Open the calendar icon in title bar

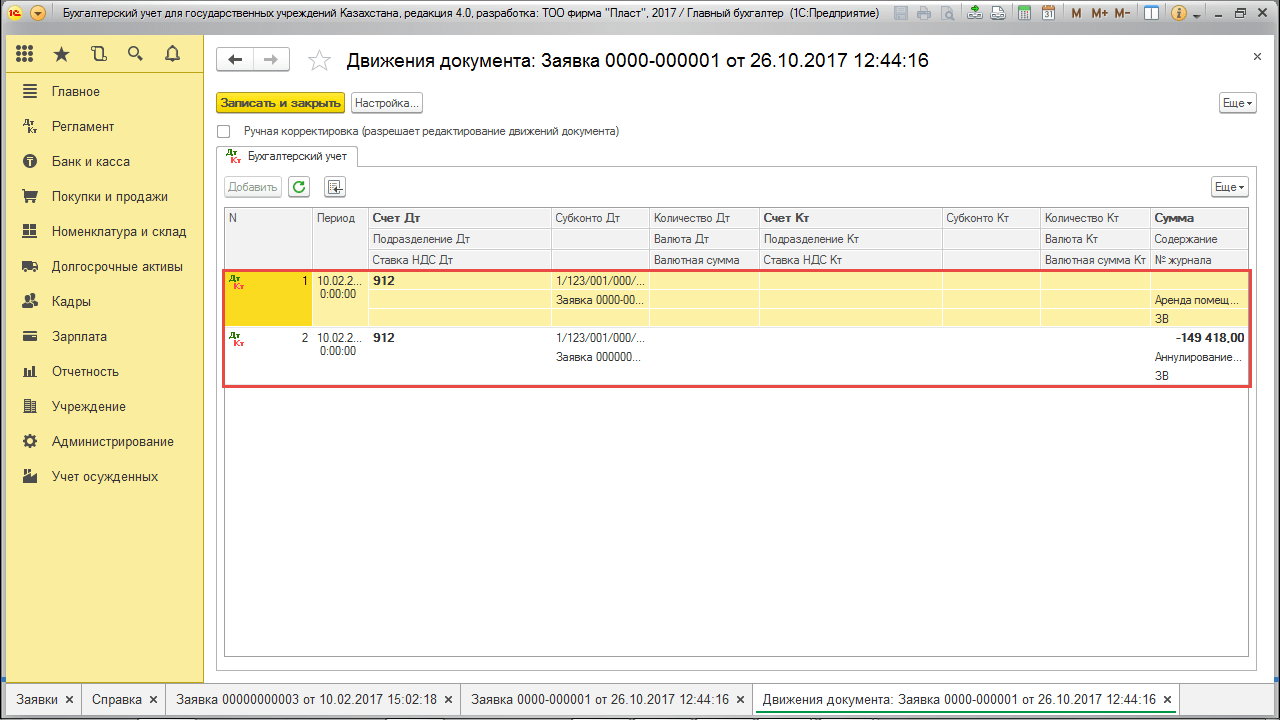pyautogui.click(x=1047, y=14)
